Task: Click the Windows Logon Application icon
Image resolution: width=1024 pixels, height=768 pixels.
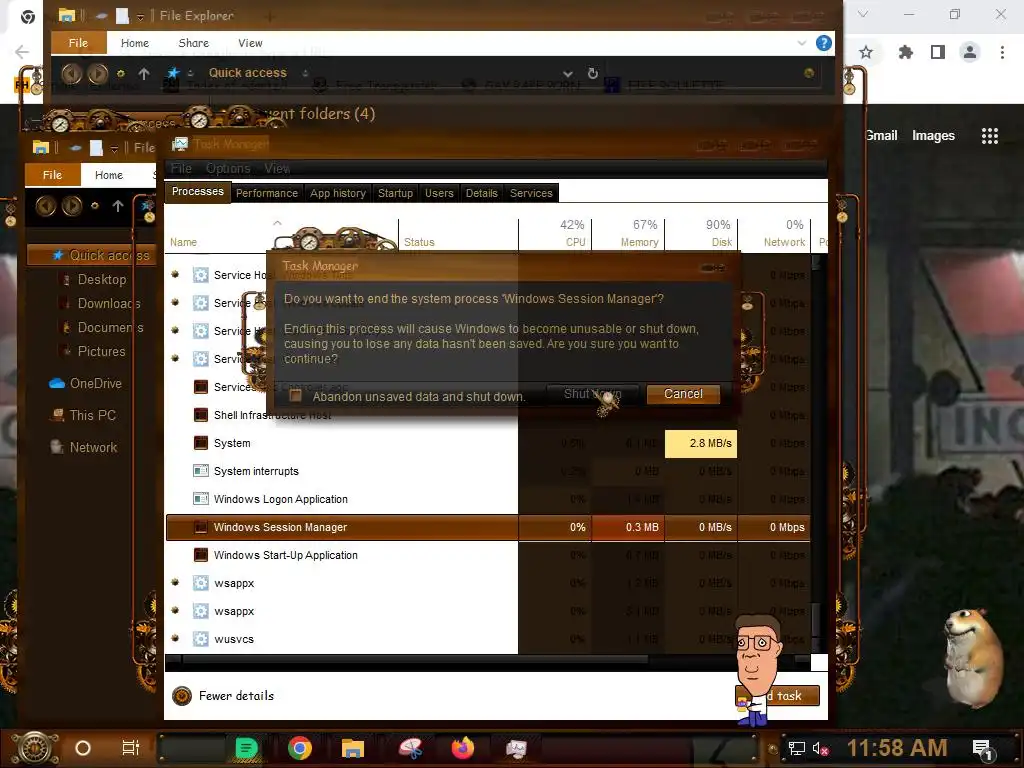Action: pos(200,499)
